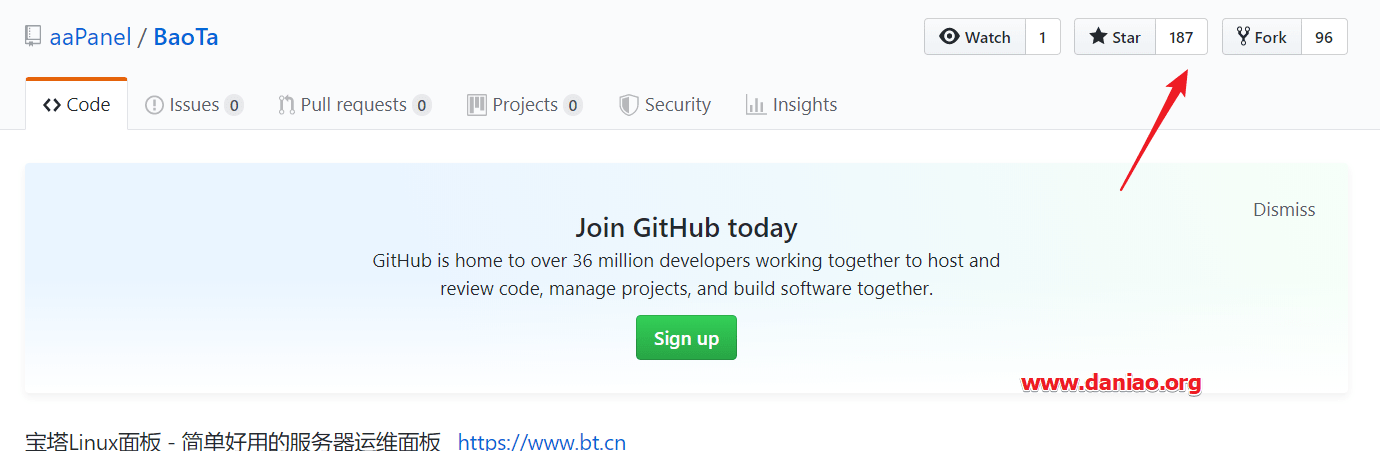
Task: Switch to the Pull requests tab
Action: (x=355, y=105)
